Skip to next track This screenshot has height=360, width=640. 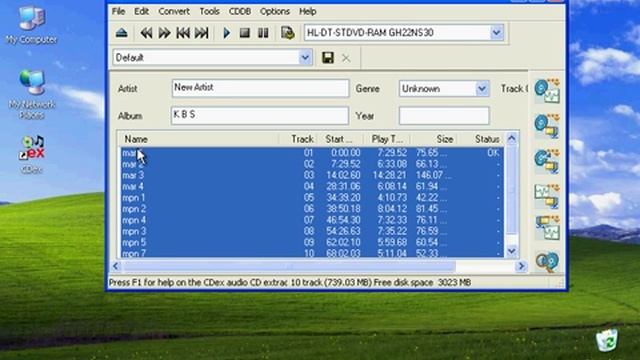[202, 33]
